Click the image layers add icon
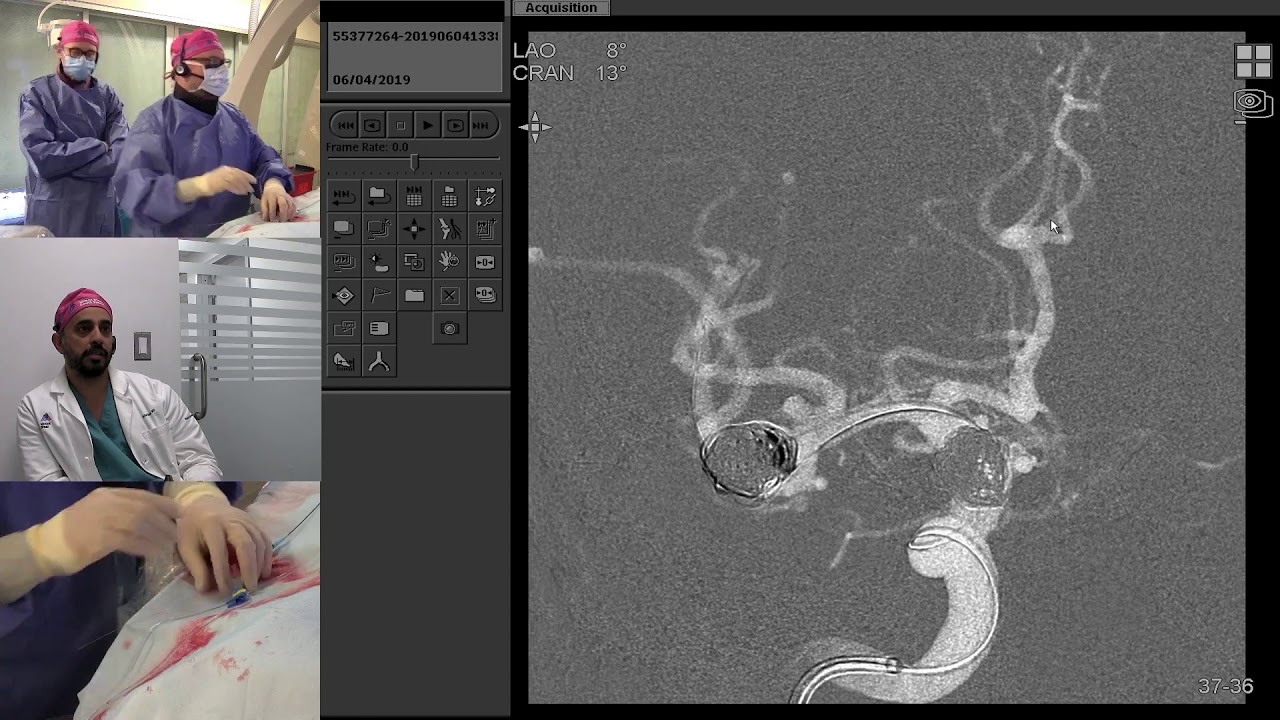 coord(485,229)
